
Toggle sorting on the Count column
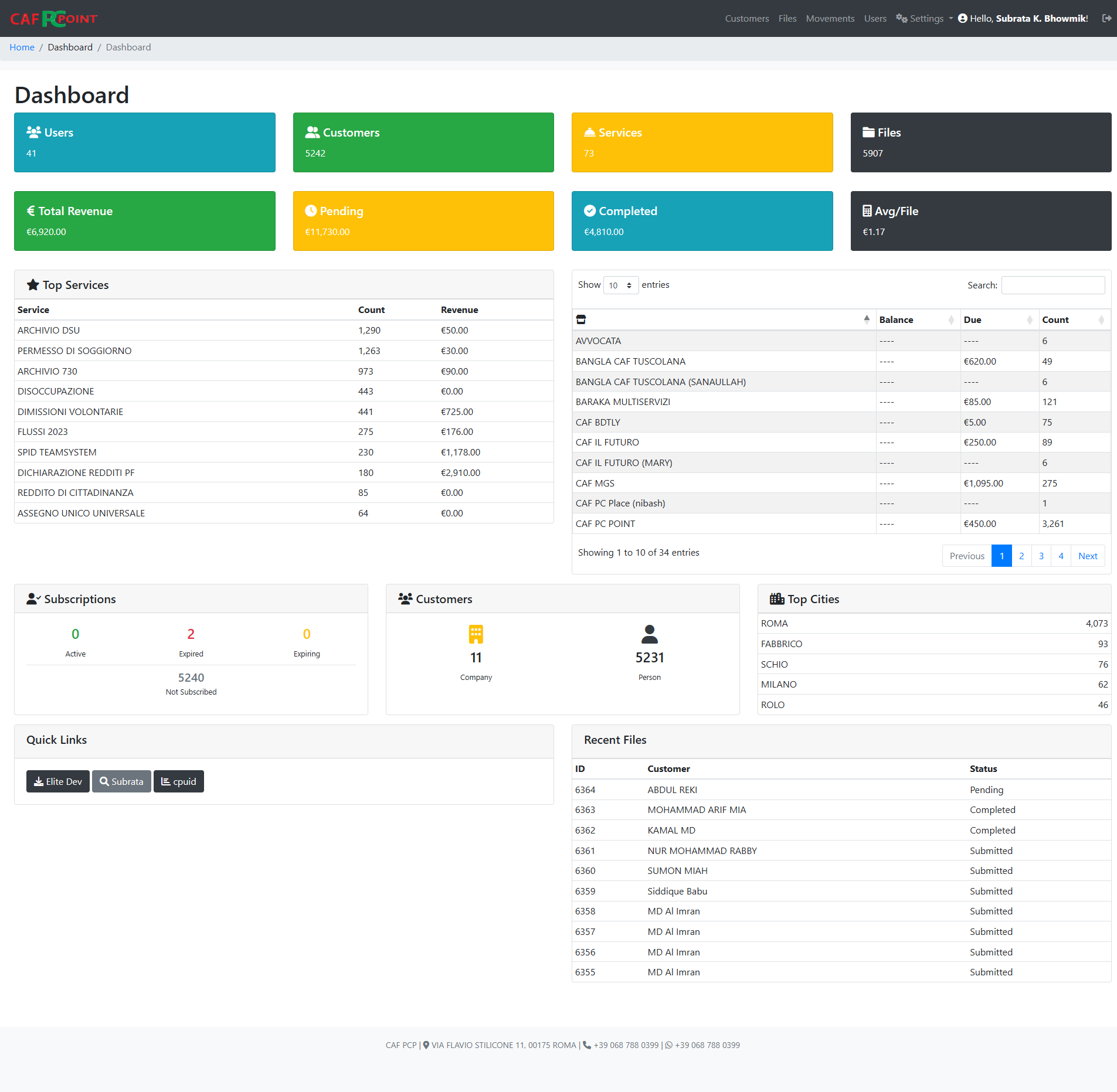point(1054,319)
